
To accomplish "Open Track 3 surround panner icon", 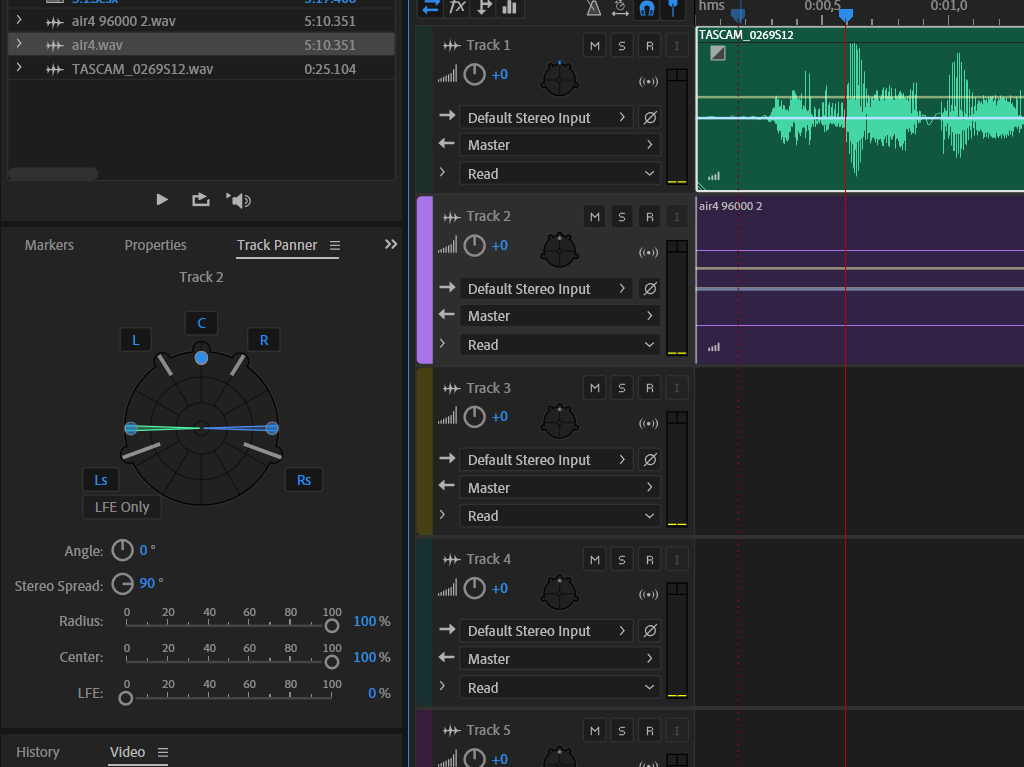I will pos(559,420).
